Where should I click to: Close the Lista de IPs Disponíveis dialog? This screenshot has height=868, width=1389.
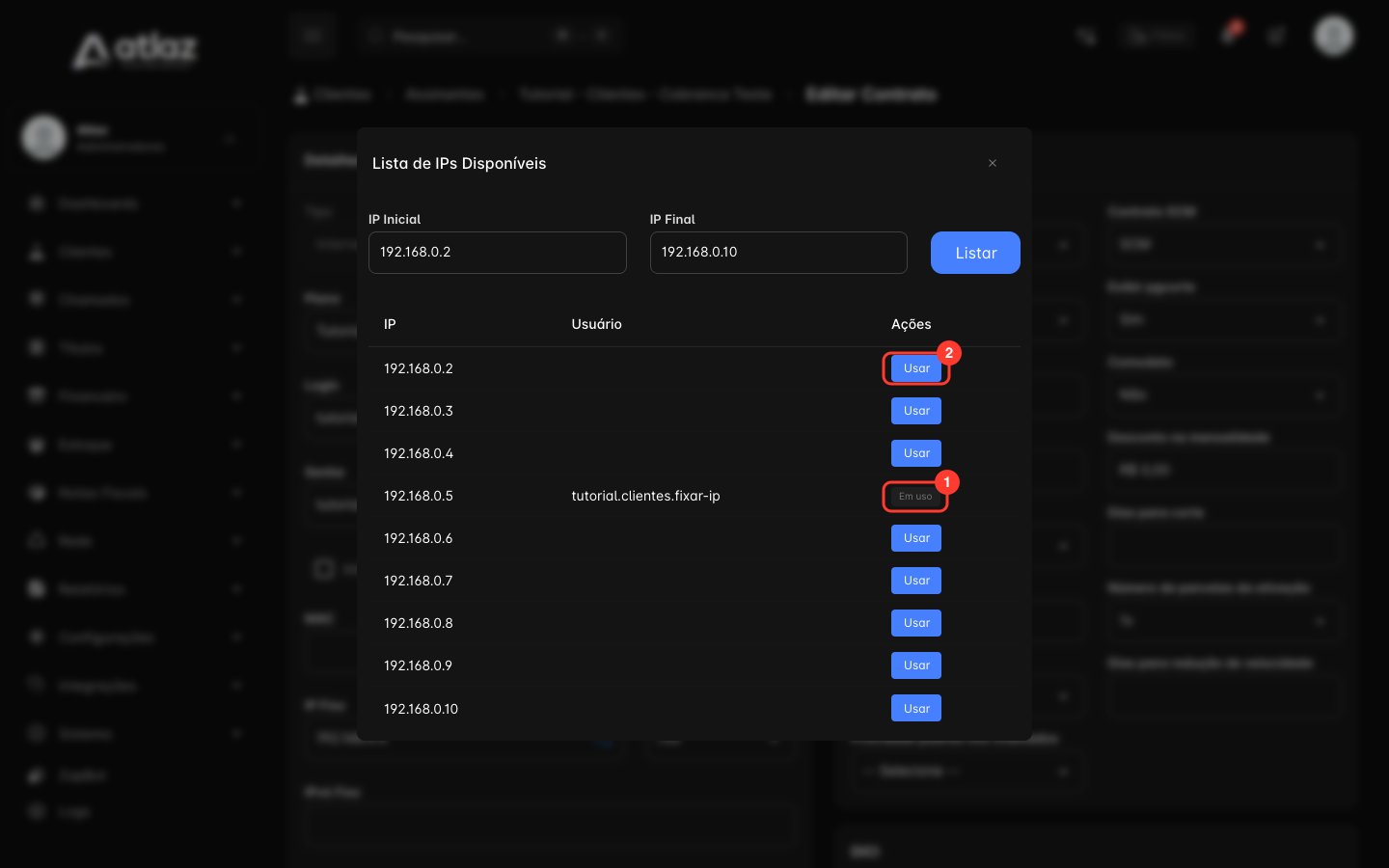coord(992,163)
